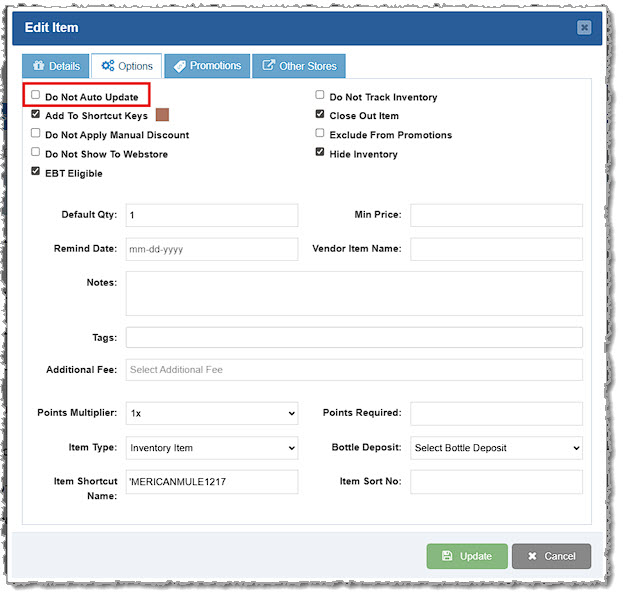
Task: Focus the Tags input box
Action: pos(354,337)
